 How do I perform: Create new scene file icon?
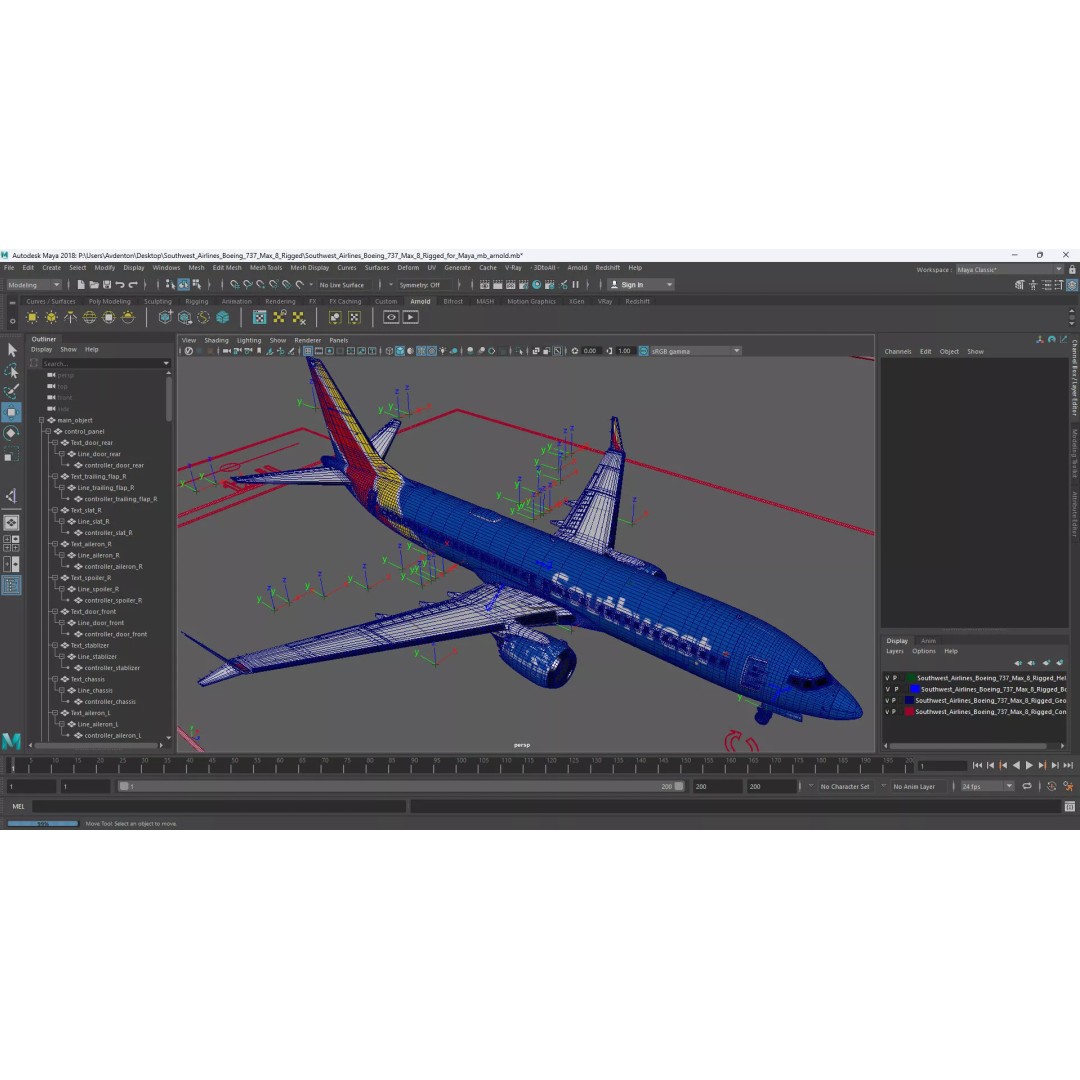tap(81, 284)
